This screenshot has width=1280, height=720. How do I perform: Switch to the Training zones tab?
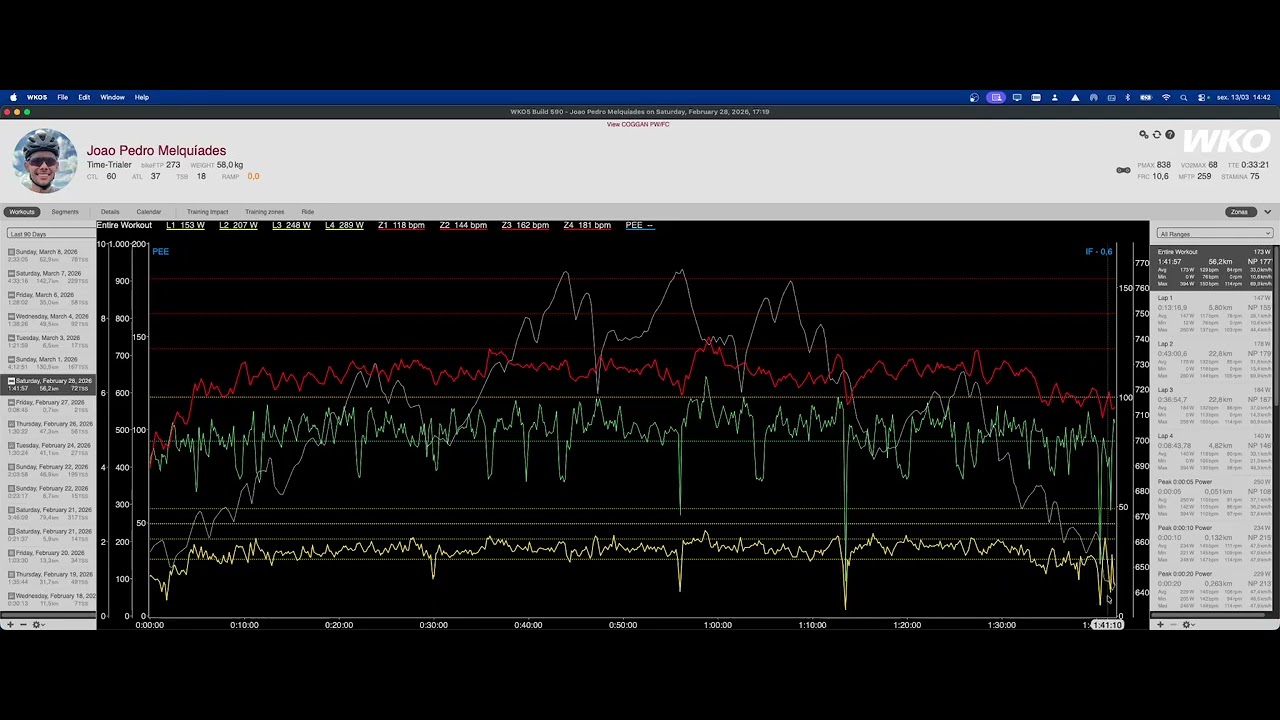pos(264,212)
